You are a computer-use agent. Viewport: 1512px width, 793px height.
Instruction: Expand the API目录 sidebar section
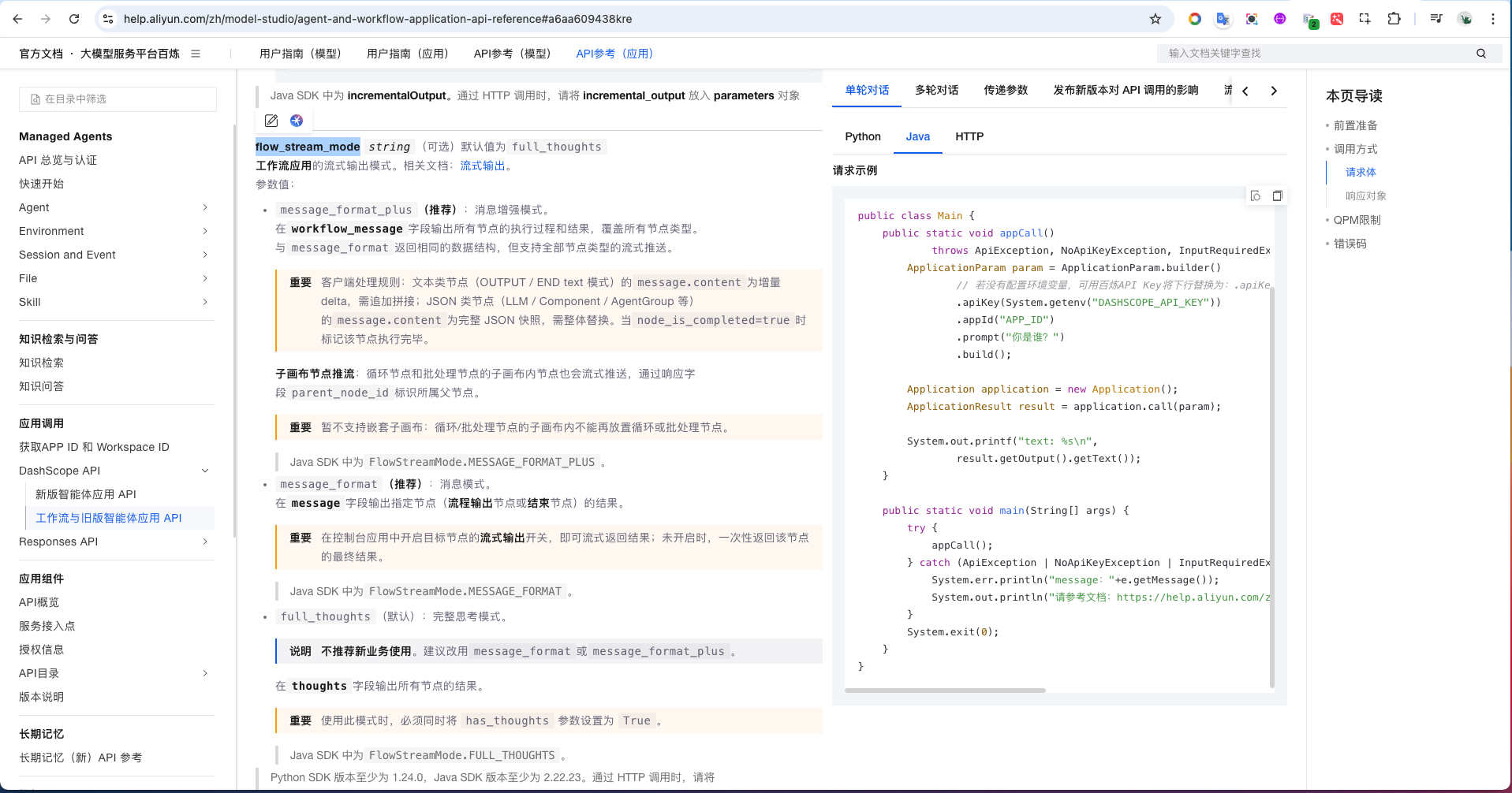click(x=205, y=673)
